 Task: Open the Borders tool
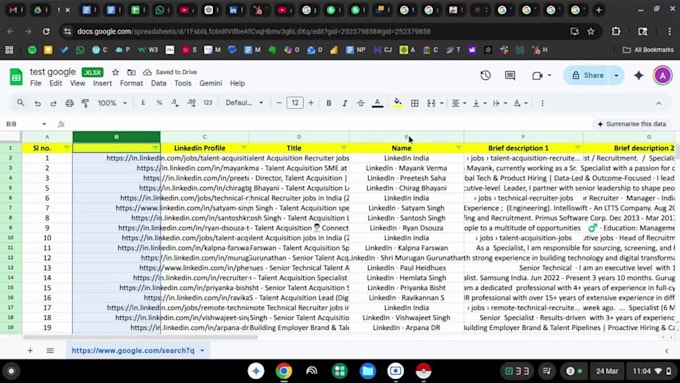[x=415, y=103]
